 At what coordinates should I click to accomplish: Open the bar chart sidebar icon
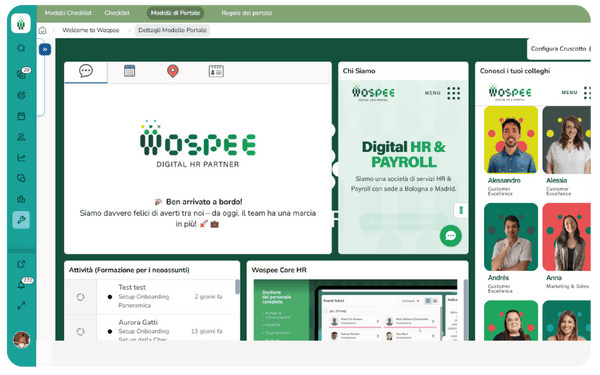click(x=21, y=199)
